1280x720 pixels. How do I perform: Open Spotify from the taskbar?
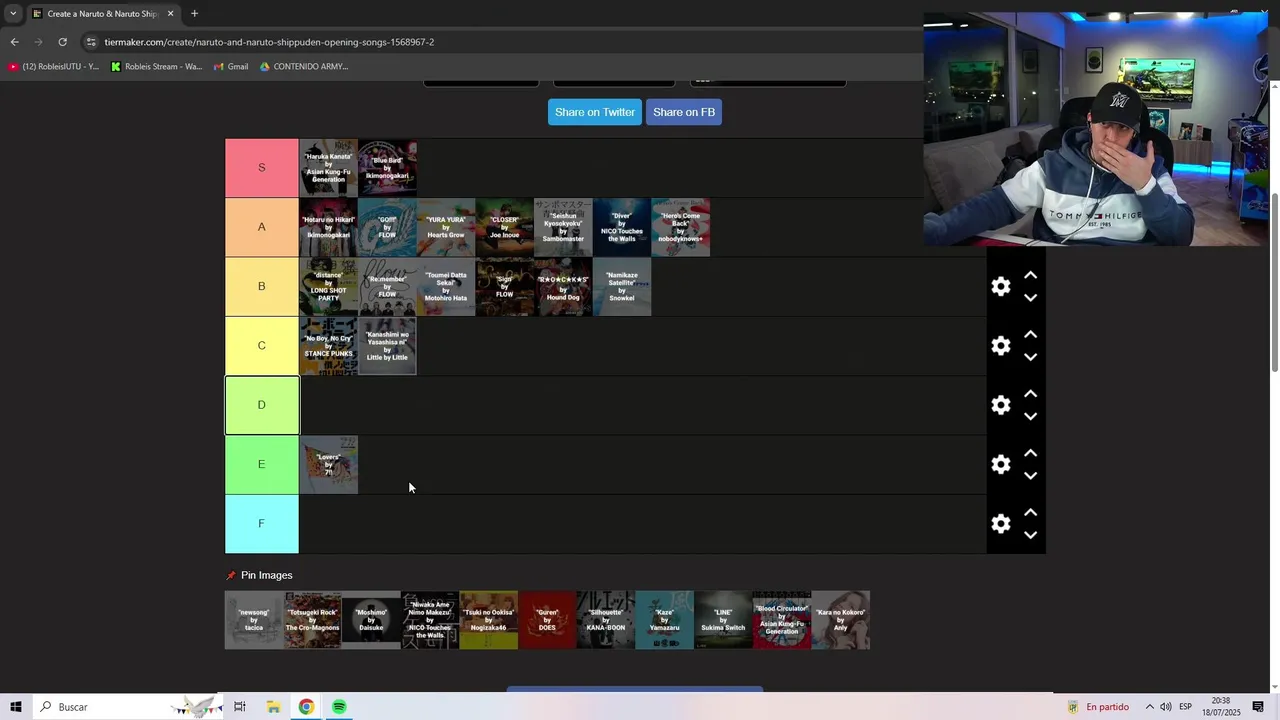(x=339, y=707)
